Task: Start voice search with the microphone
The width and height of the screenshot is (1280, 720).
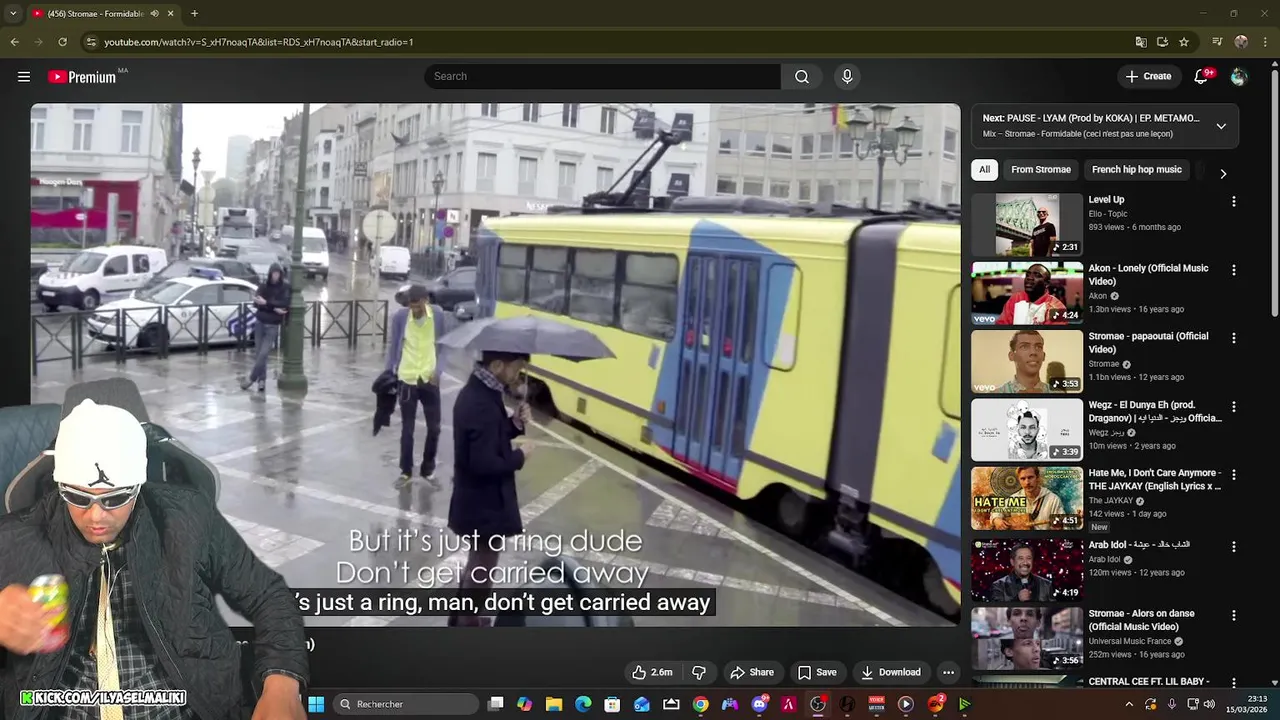Action: 847,77
